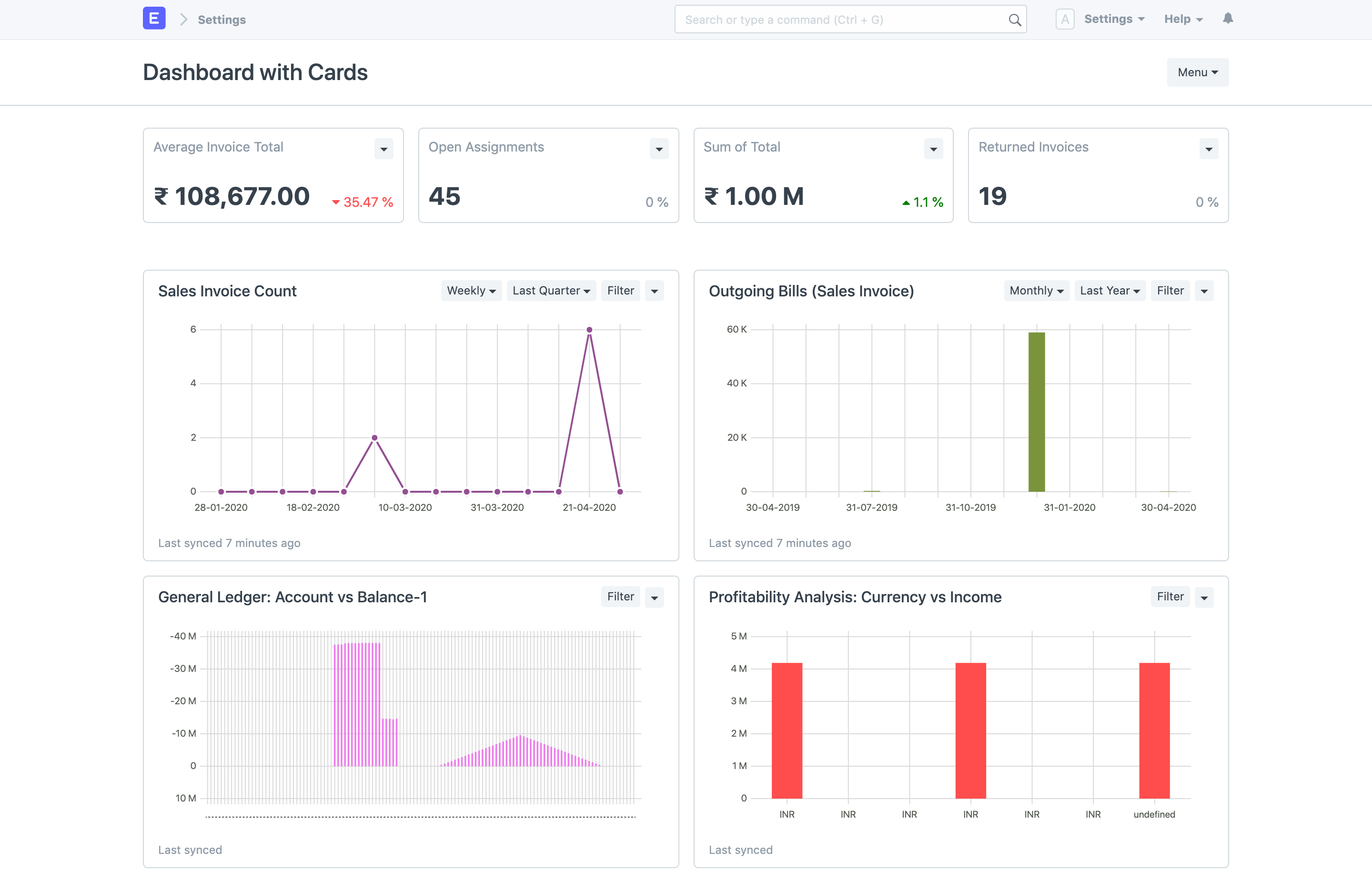Click the ERPNext E logo

click(x=154, y=19)
